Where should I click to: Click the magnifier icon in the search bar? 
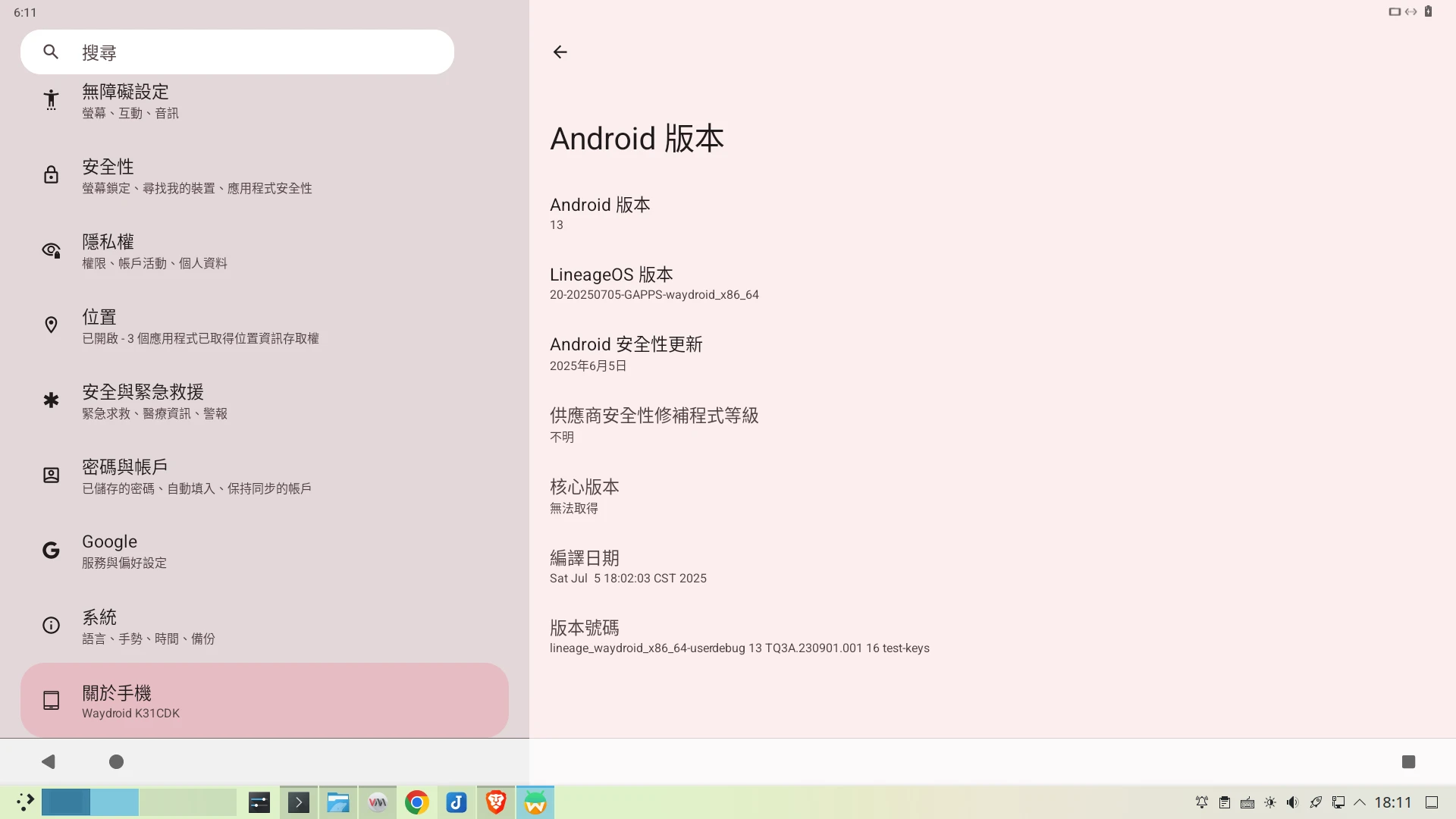coord(51,52)
